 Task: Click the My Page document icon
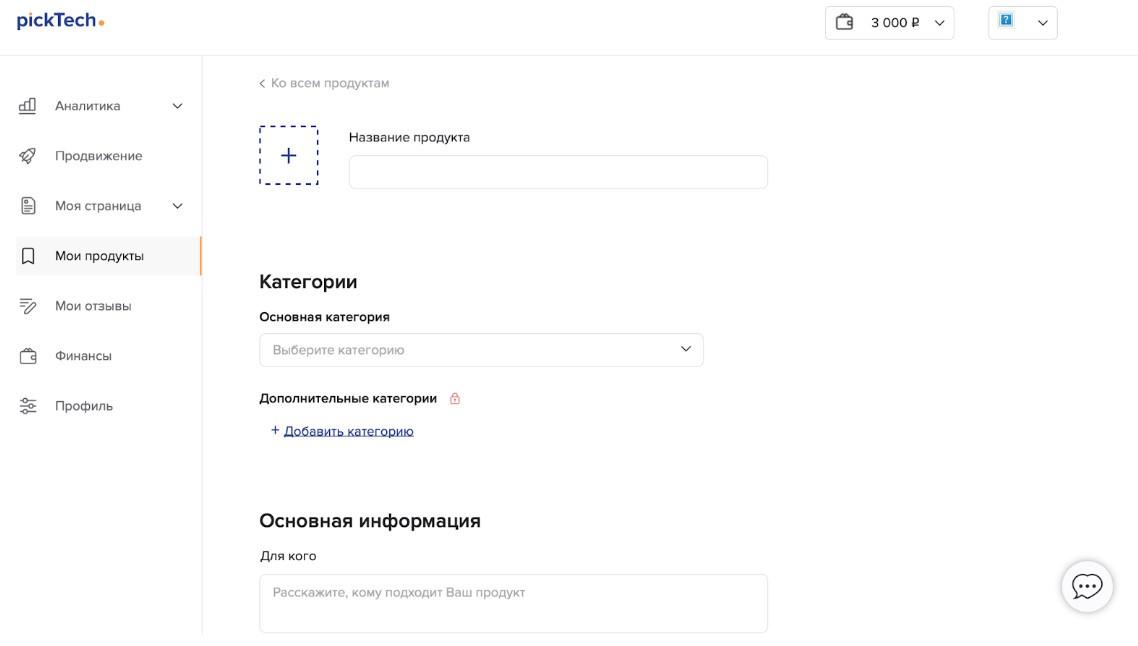pos(28,206)
